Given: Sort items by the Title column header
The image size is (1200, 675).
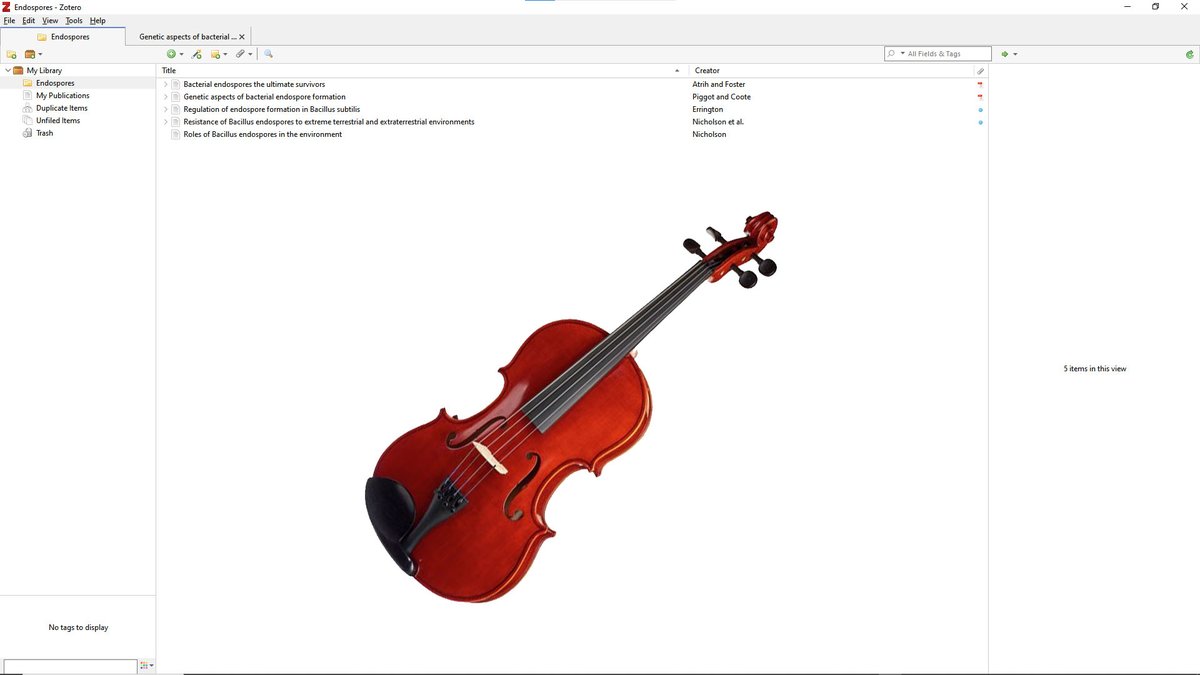Looking at the screenshot, I should [x=423, y=71].
